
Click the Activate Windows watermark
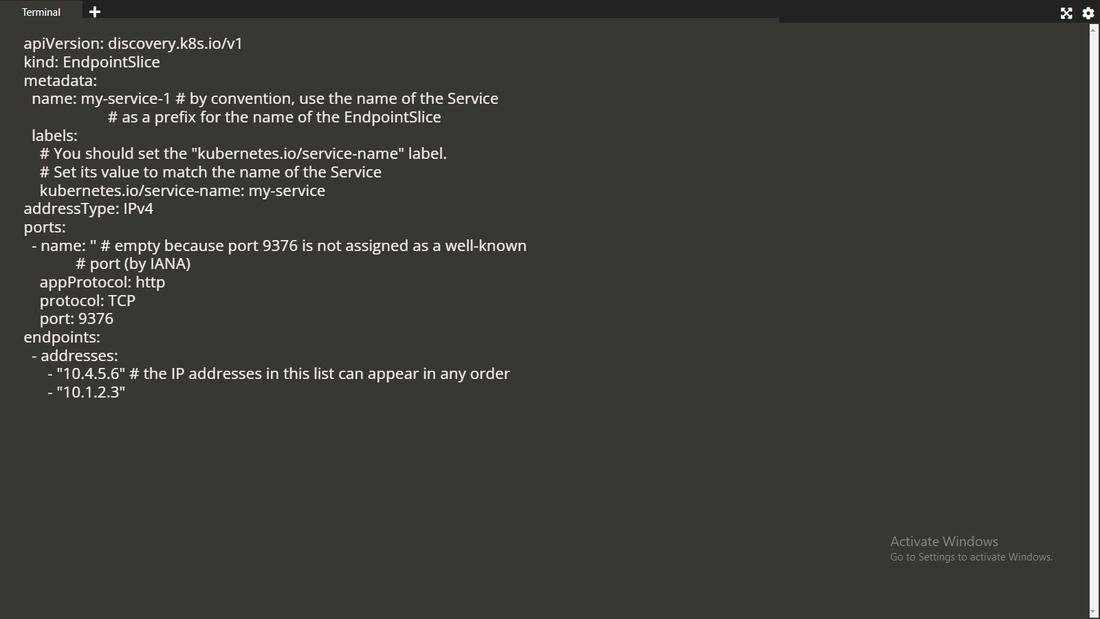click(944, 540)
